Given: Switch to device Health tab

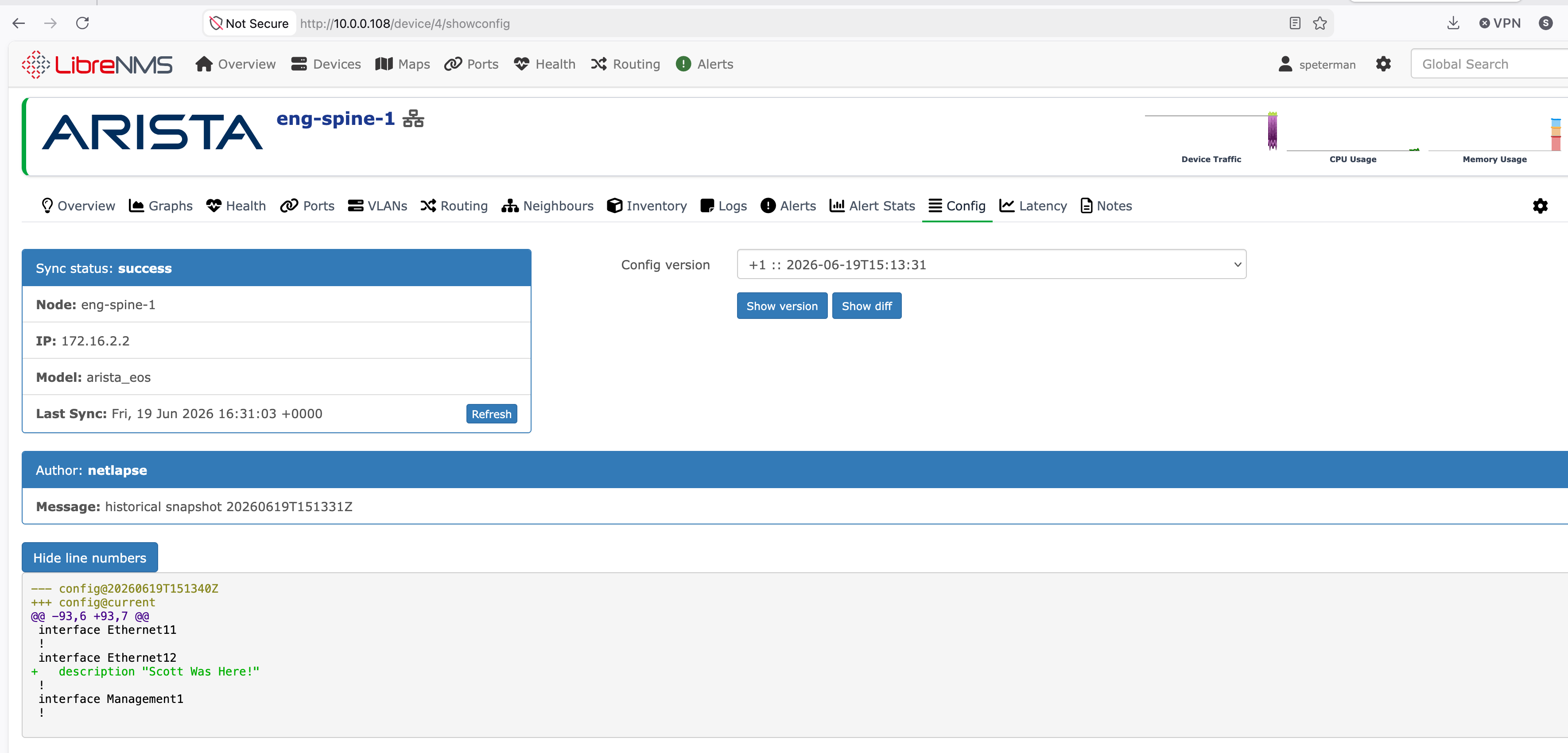Looking at the screenshot, I should tap(236, 206).
